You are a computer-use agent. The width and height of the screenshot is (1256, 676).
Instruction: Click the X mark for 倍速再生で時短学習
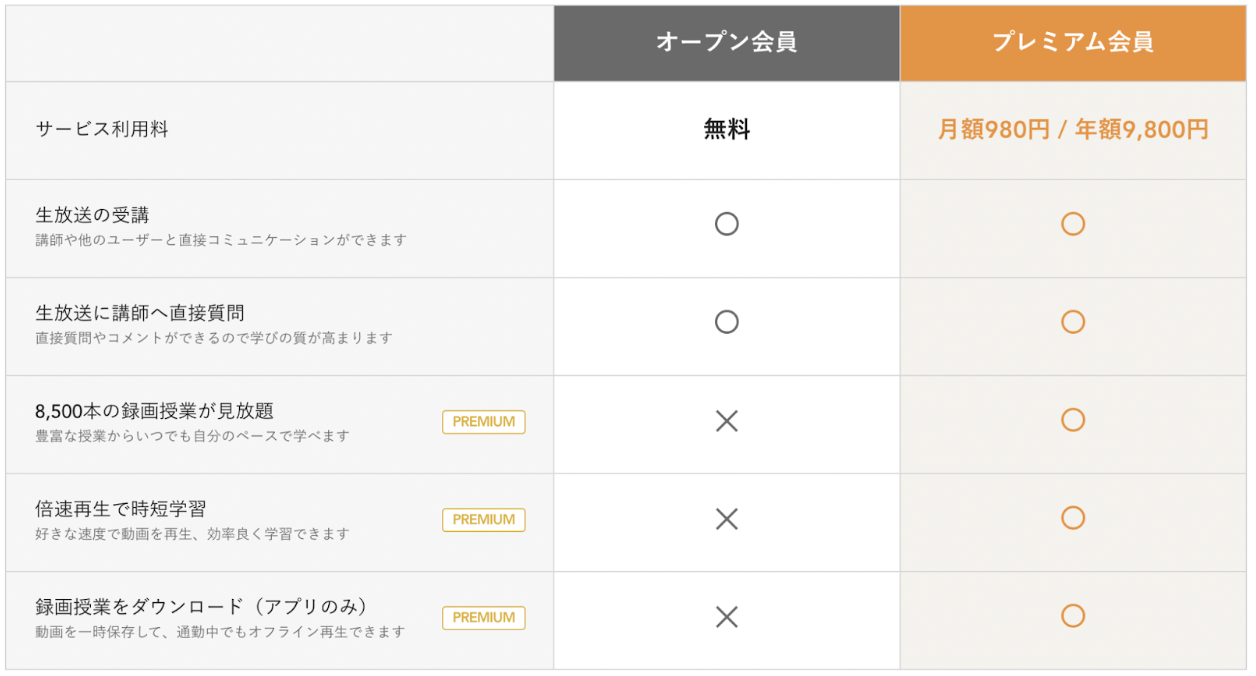point(726,519)
